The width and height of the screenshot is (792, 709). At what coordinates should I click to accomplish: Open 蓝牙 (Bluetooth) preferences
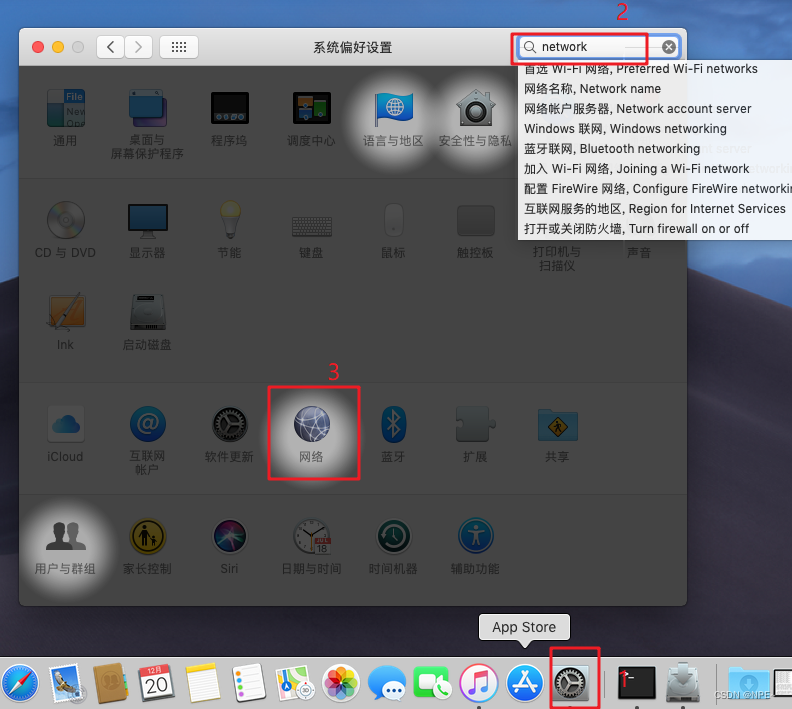[393, 434]
